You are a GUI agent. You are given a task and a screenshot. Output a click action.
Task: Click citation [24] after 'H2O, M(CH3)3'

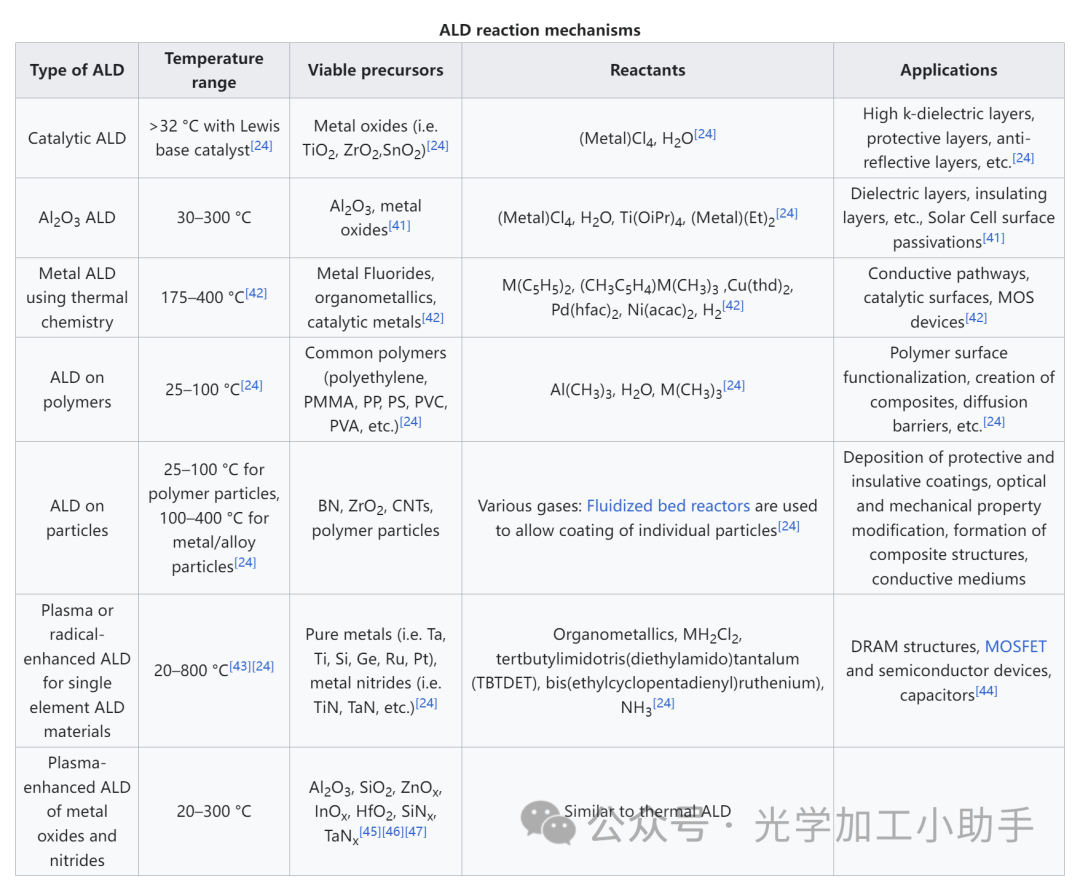click(734, 385)
